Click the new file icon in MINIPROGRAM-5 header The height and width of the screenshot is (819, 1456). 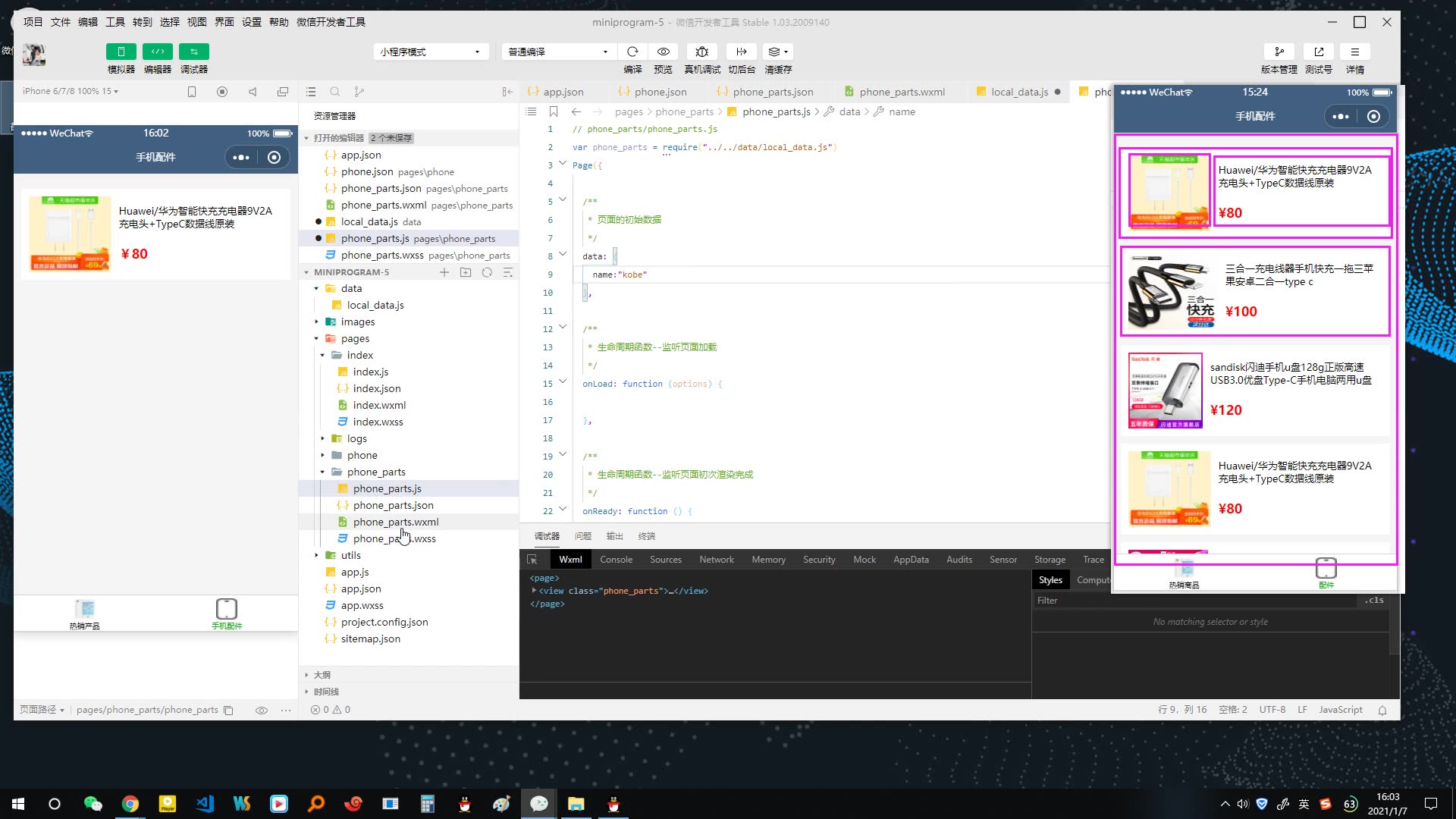(444, 272)
